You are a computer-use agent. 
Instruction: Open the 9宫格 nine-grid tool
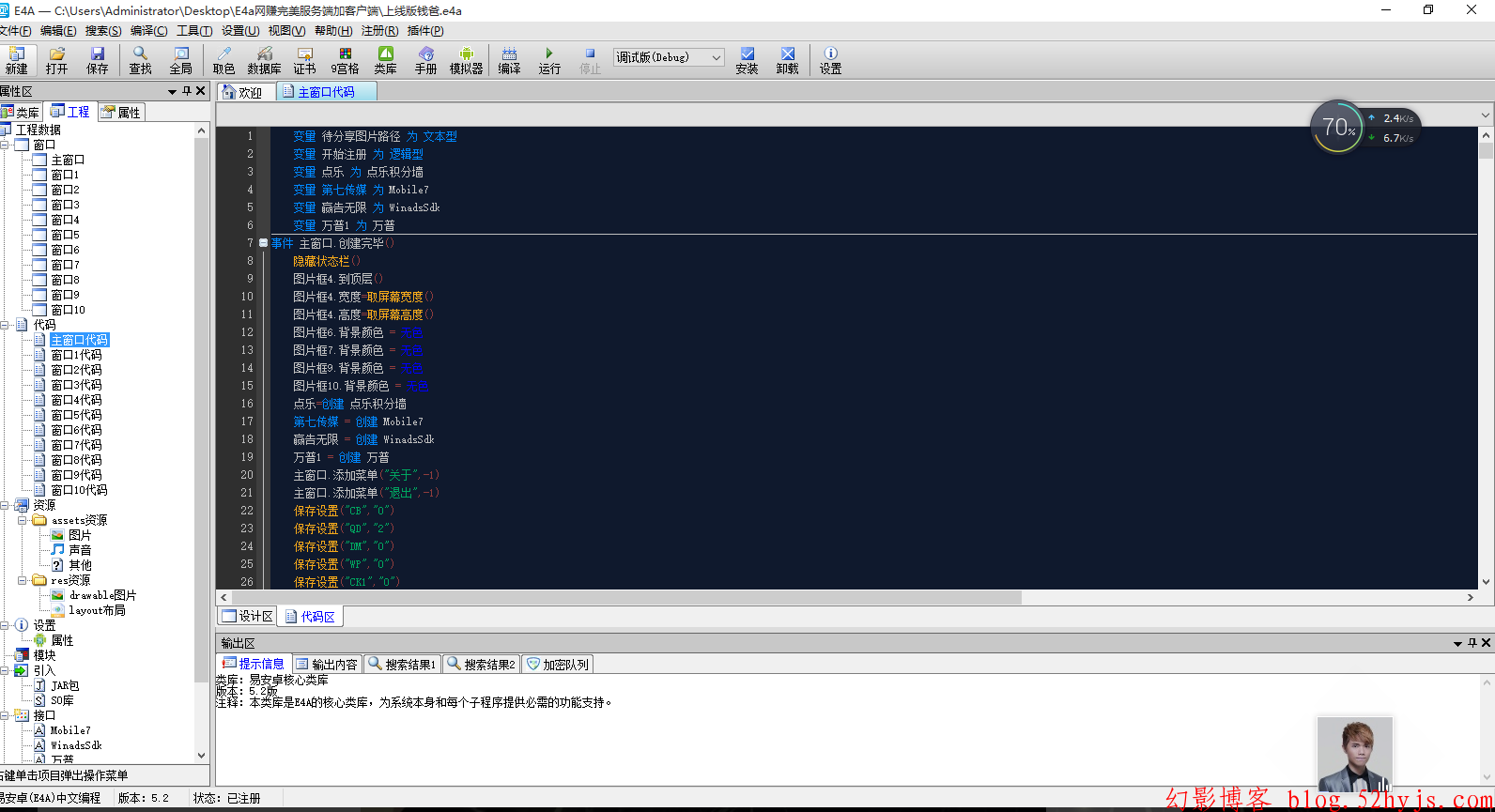[345, 60]
